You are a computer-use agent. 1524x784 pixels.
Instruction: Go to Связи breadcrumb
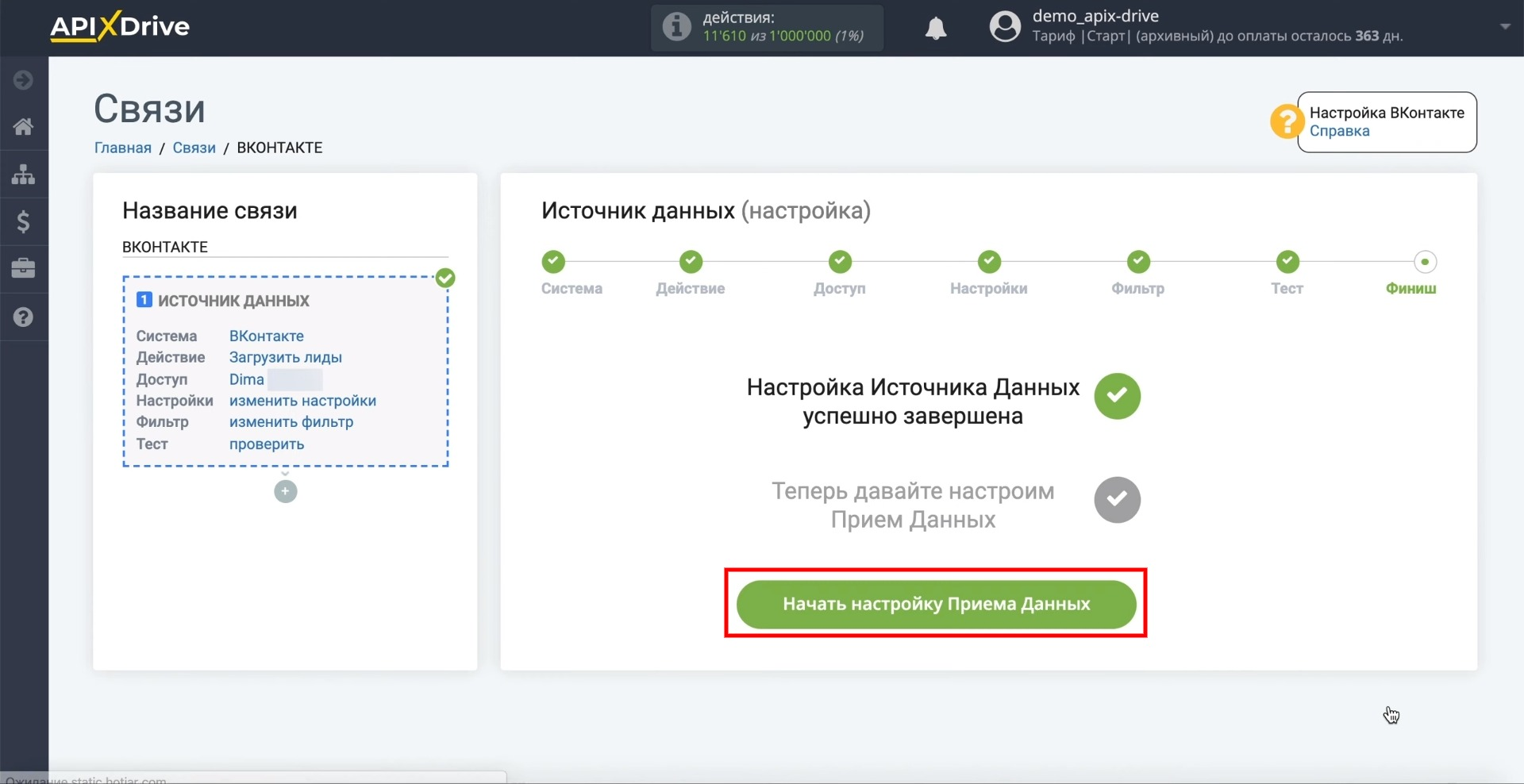coord(194,148)
